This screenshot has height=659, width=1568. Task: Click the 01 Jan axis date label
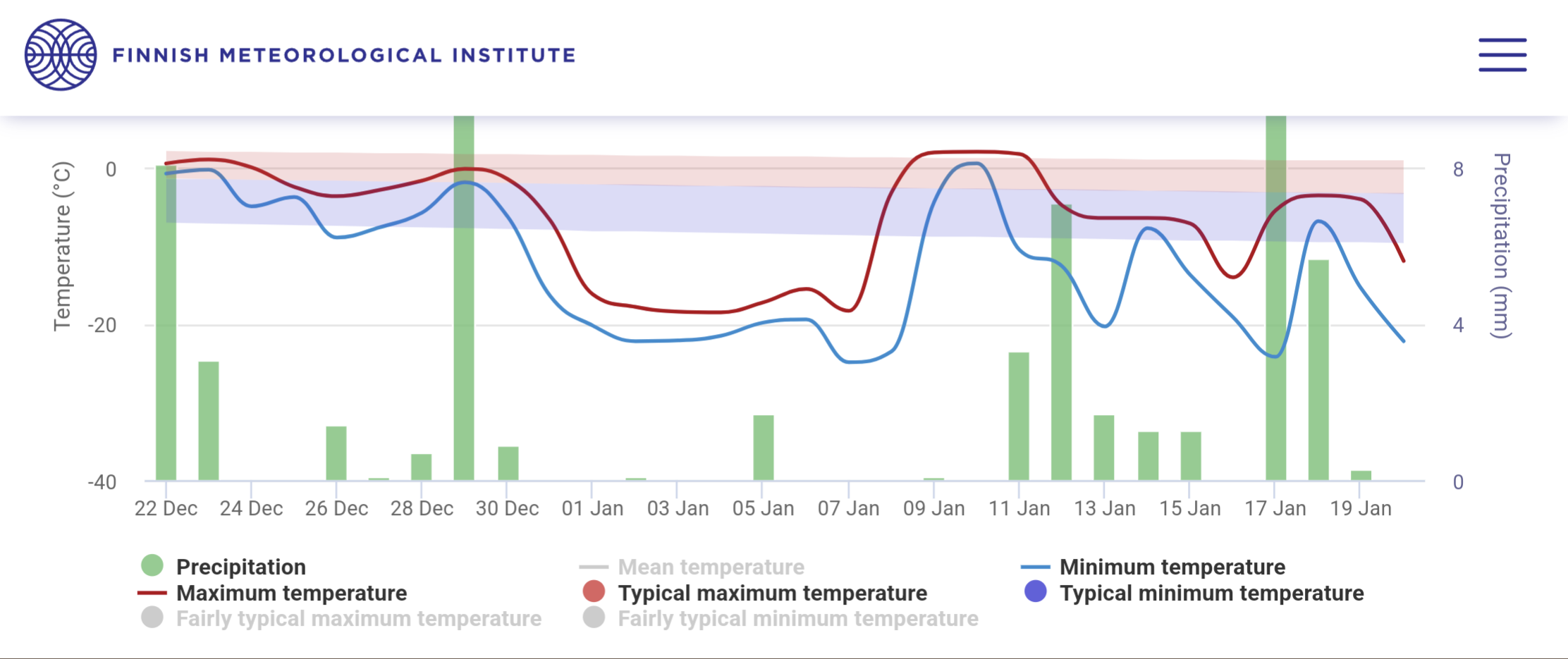592,508
